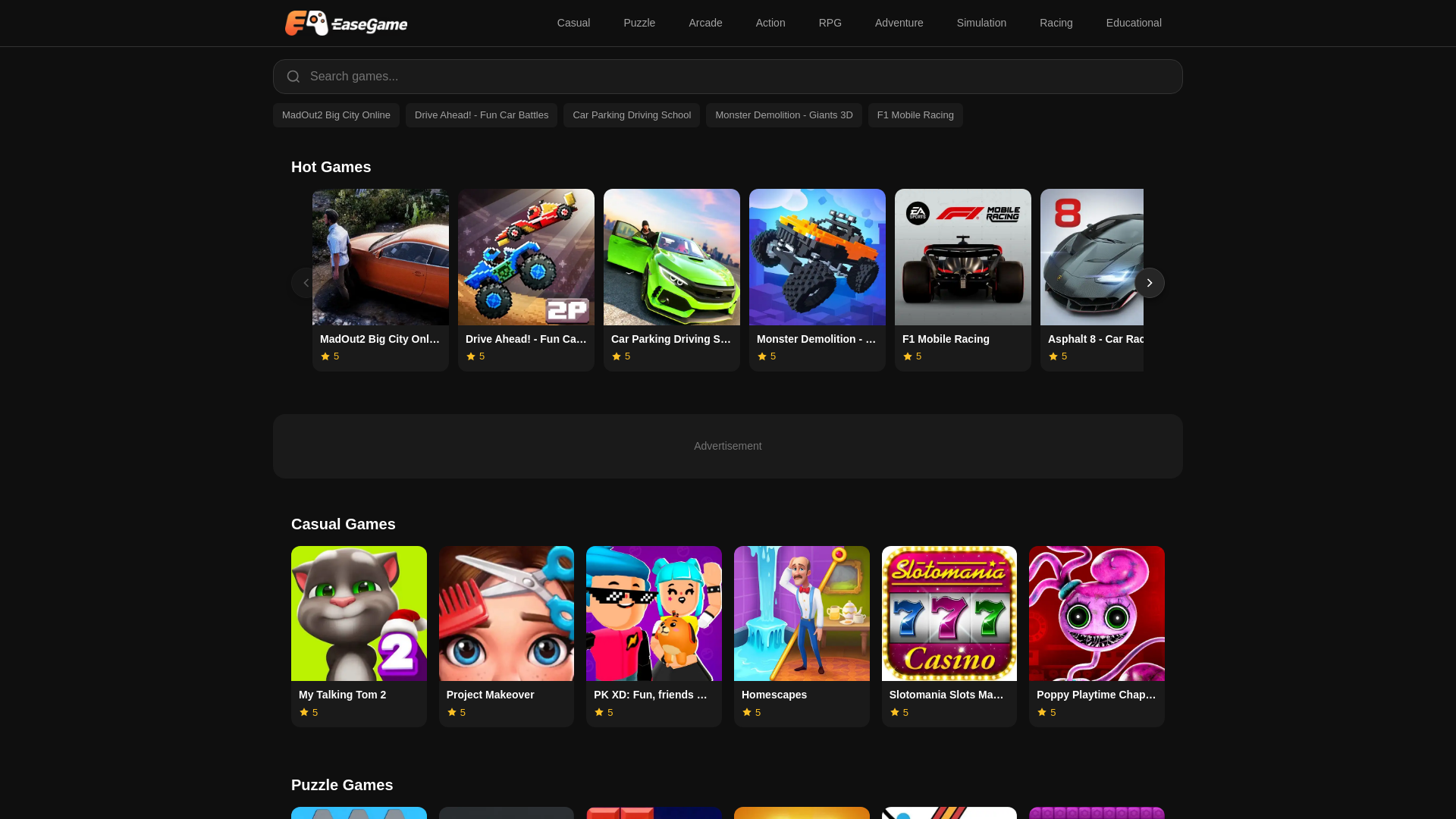Click the Car Parking Driving S… card title
Viewport: 1456px width, 819px height.
[672, 339]
